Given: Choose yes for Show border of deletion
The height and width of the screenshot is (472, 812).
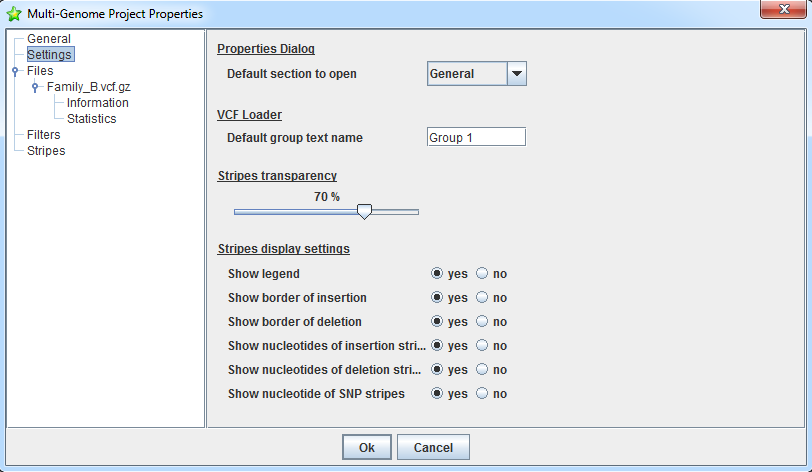Looking at the screenshot, I should 437,322.
